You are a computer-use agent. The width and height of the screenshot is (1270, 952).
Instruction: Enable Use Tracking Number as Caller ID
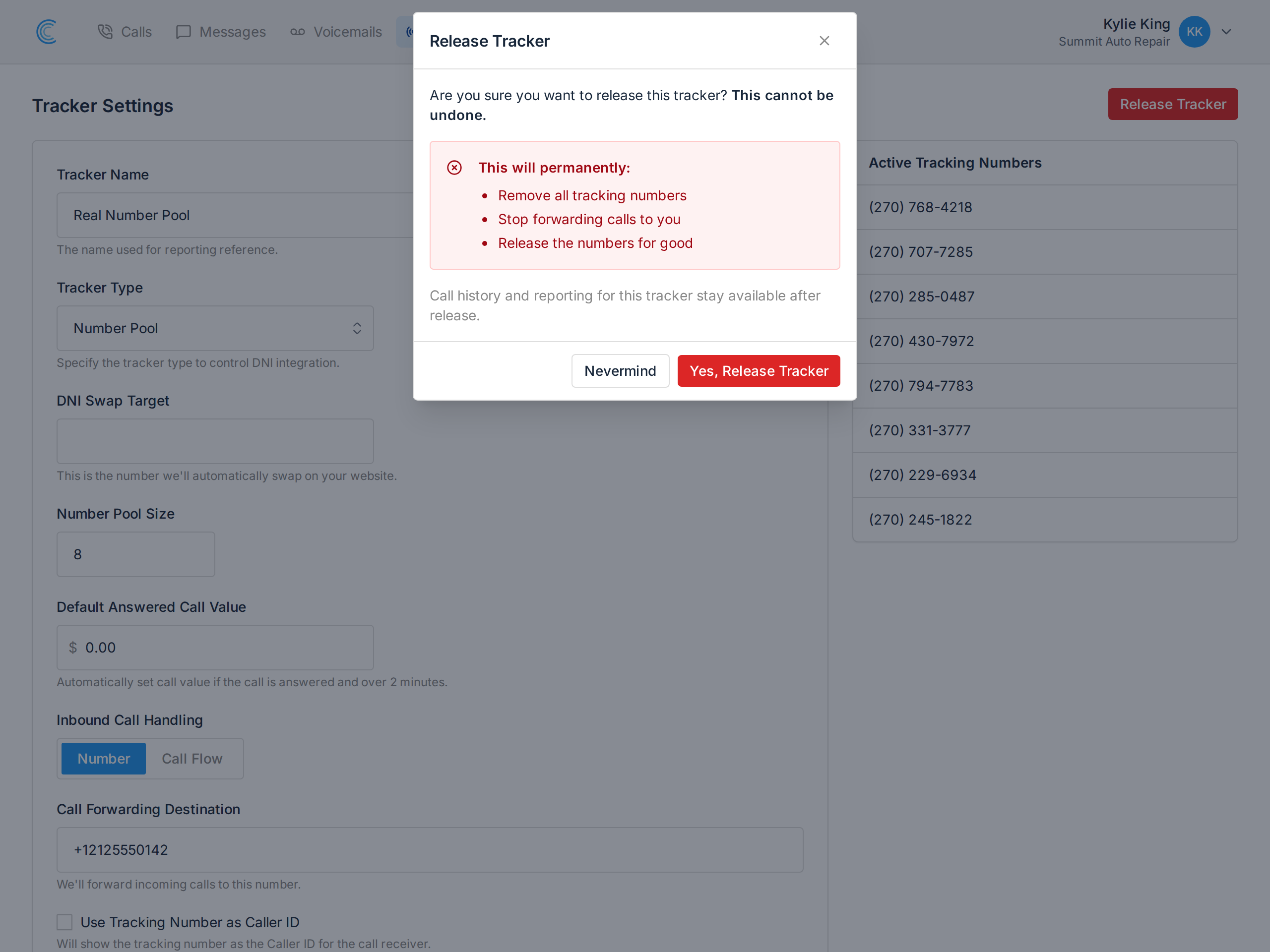pyautogui.click(x=64, y=922)
